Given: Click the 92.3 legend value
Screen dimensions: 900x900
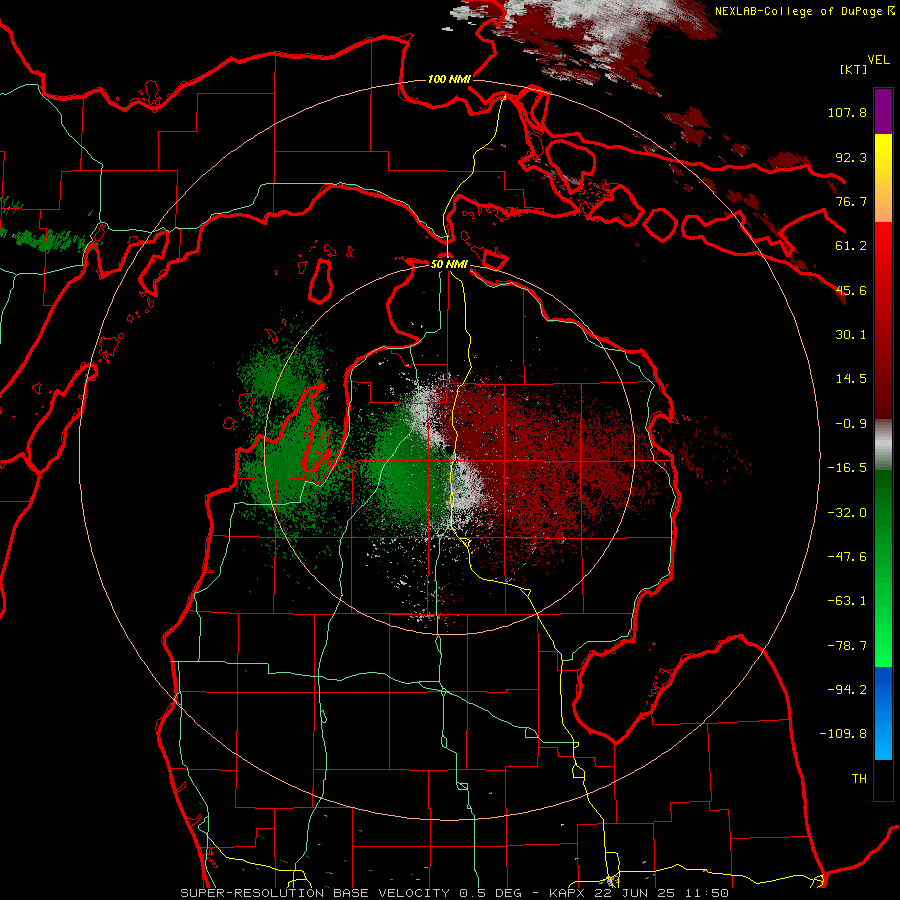Looking at the screenshot, I should pos(851,157).
